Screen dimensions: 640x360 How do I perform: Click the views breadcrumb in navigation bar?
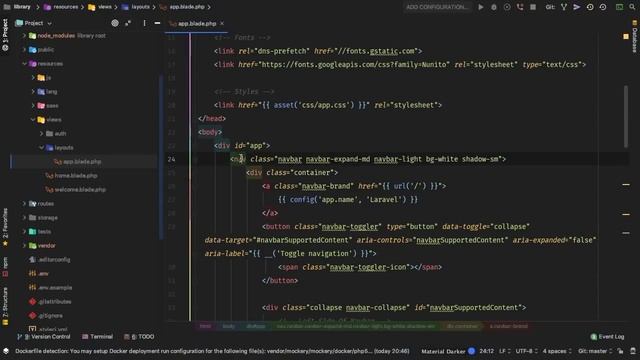(100, 7)
